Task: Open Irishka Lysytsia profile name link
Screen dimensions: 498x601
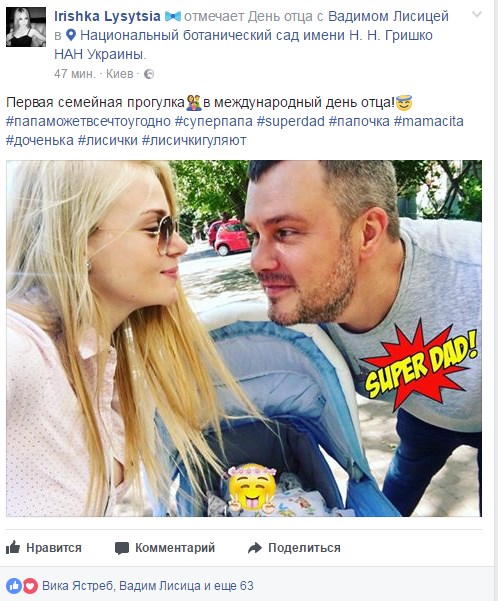Action: pos(107,16)
